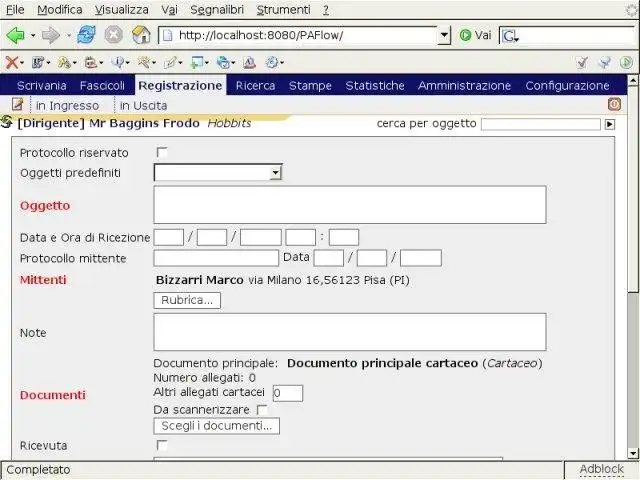Click the grey forward arrow

(x=51, y=36)
